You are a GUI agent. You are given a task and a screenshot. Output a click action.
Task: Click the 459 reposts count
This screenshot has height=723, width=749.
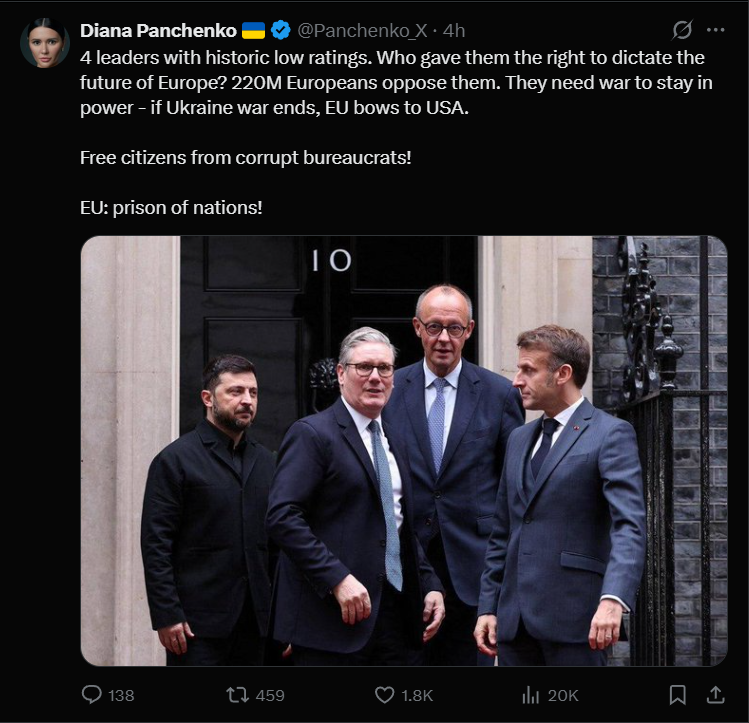pos(270,695)
